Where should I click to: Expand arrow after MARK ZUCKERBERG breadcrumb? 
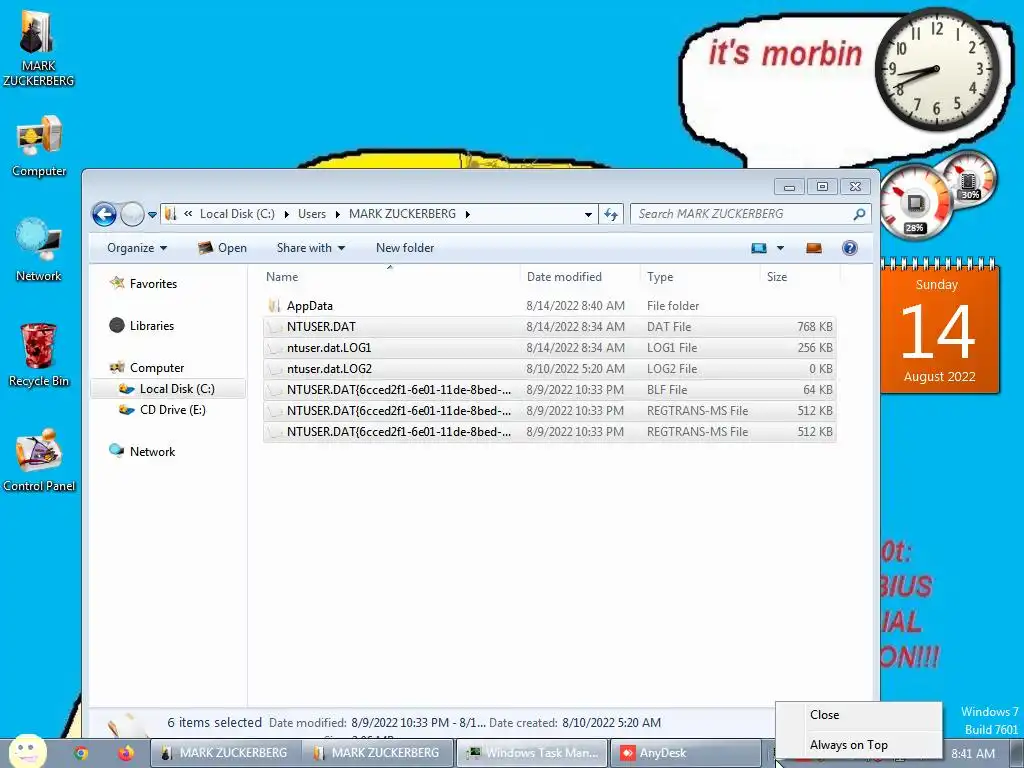[468, 214]
